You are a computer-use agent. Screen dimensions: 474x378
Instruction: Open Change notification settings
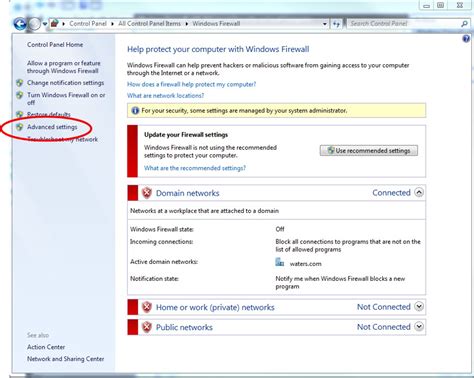65,83
